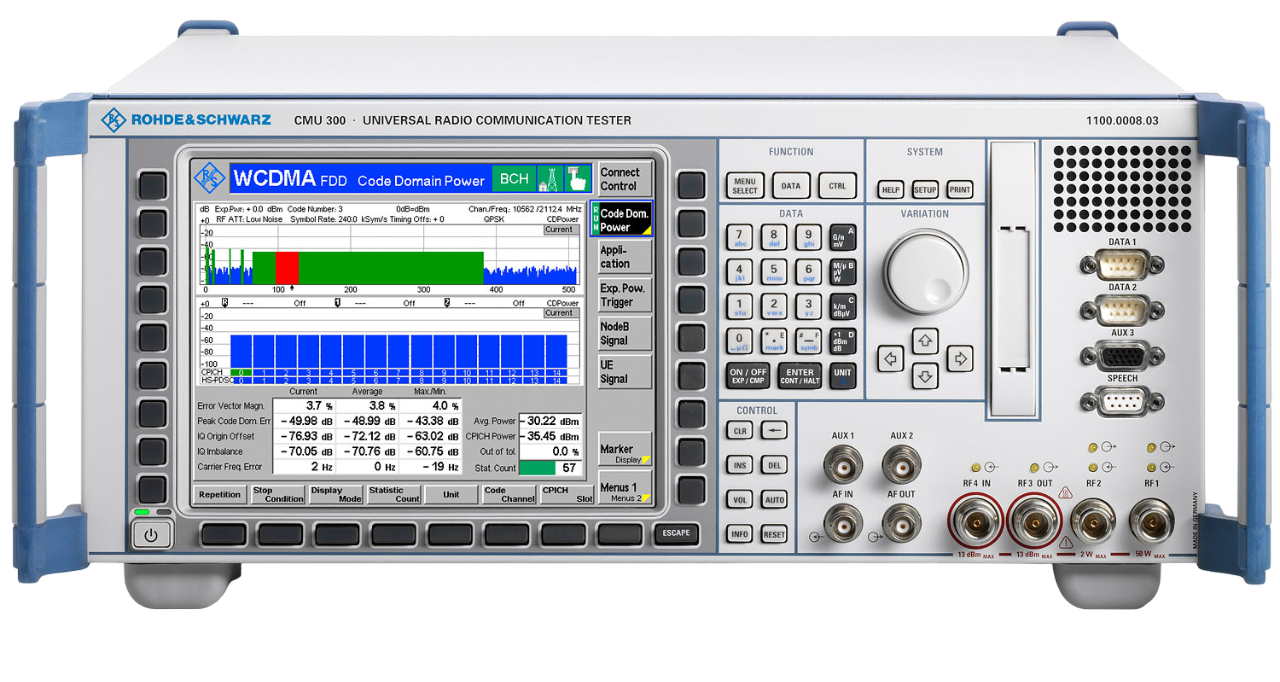
Task: Click the ESCAPE key
Action: click(676, 533)
